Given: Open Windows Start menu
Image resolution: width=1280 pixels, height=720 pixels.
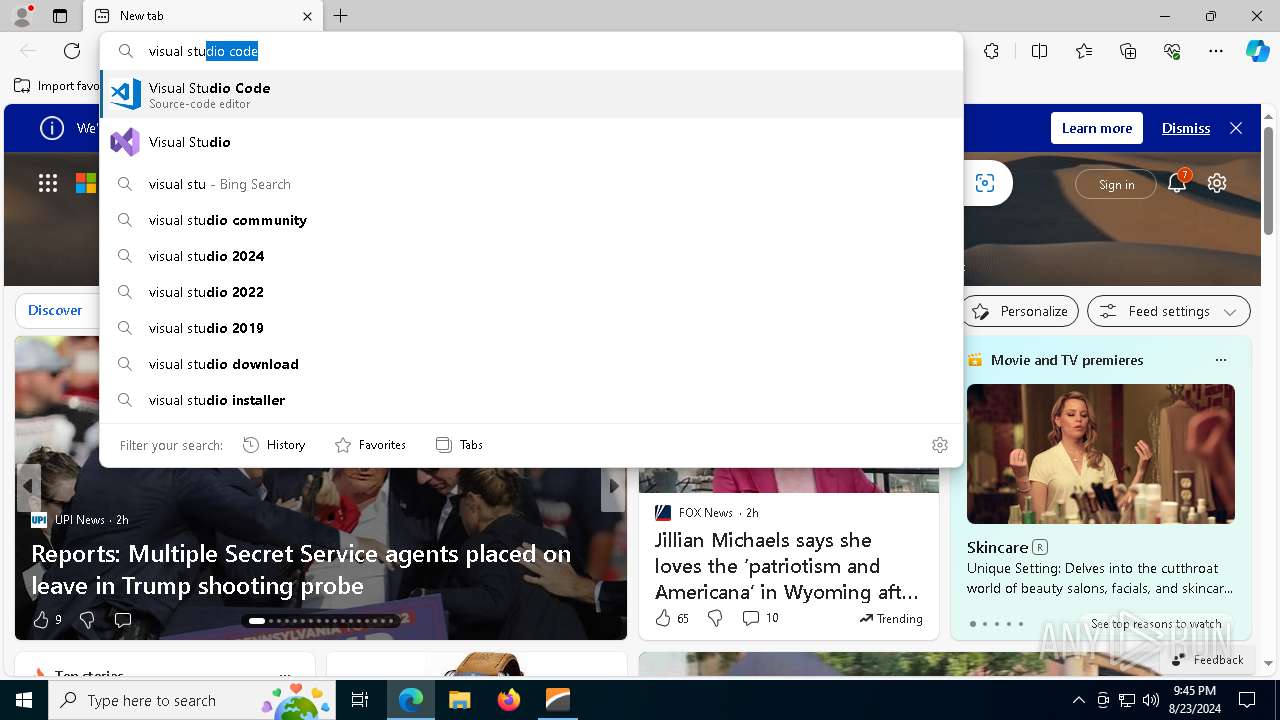Looking at the screenshot, I should point(24,700).
